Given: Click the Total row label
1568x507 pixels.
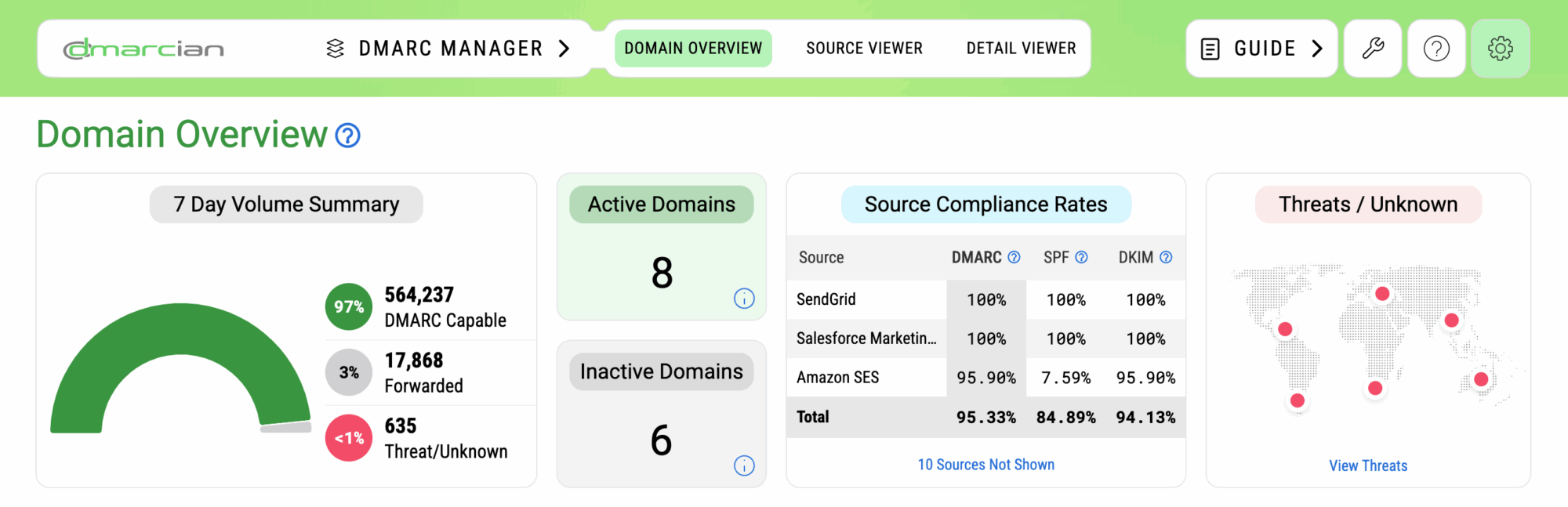Looking at the screenshot, I should [813, 417].
